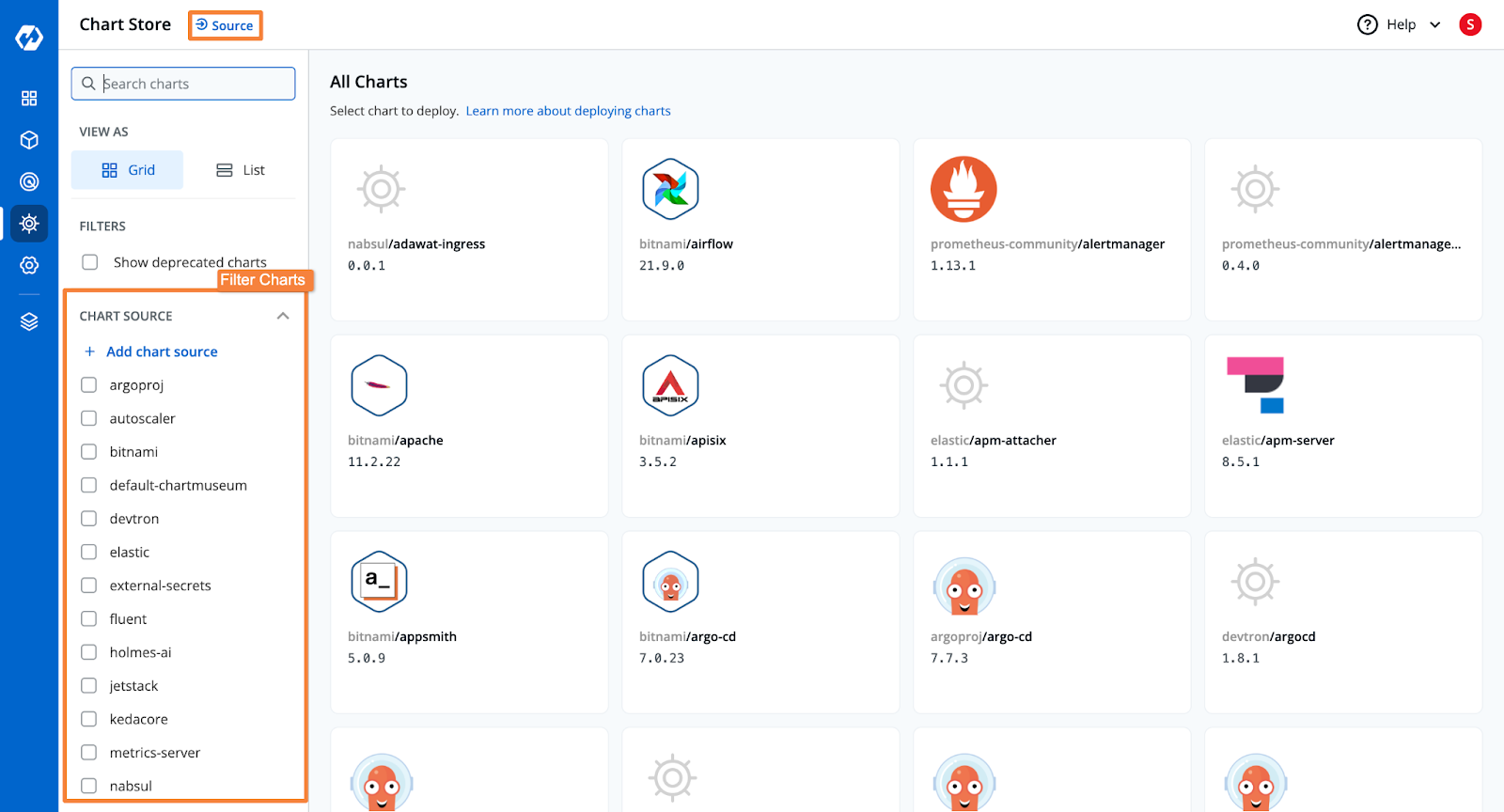
Task: Open the stack layers icon in the sidebar
Action: pyautogui.click(x=29, y=321)
